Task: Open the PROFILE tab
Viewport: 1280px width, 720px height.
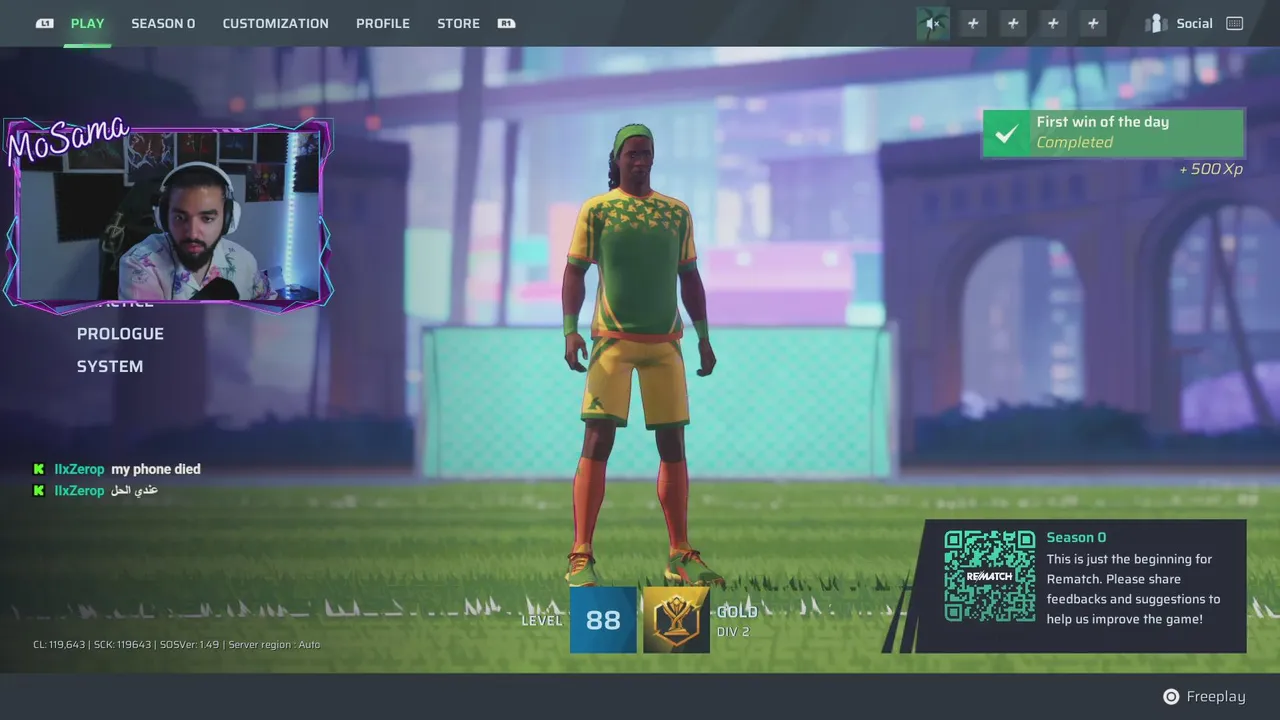Action: coord(383,23)
